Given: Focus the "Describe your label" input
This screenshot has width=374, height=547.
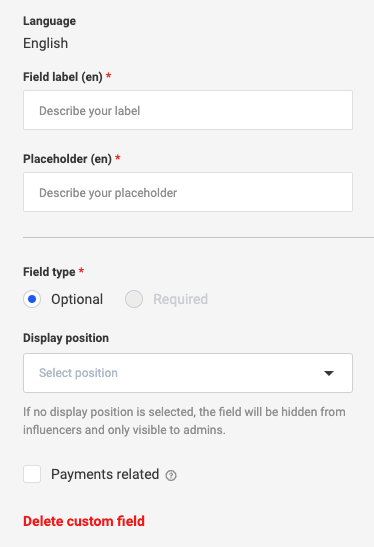Looking at the screenshot, I should tap(188, 110).
